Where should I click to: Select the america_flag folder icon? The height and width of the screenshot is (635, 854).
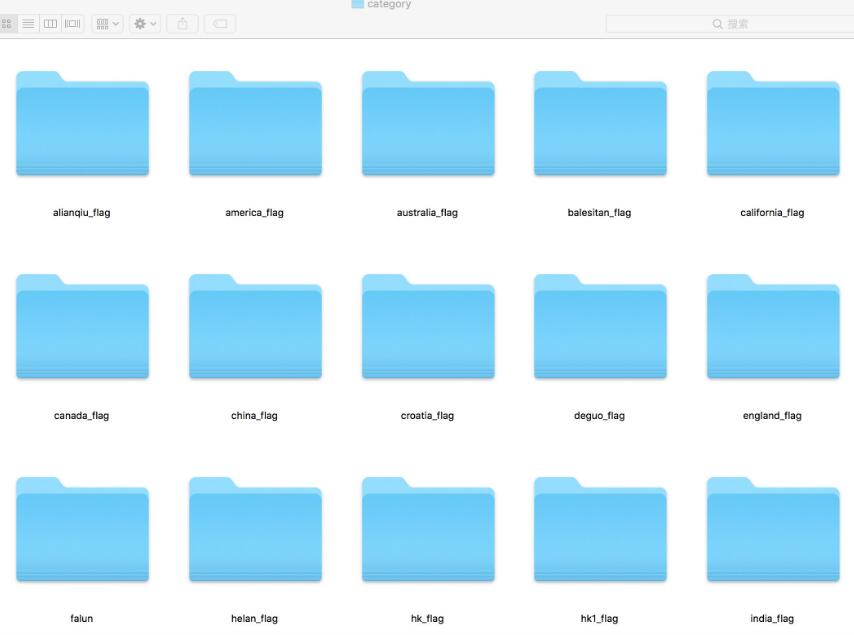tap(255, 124)
